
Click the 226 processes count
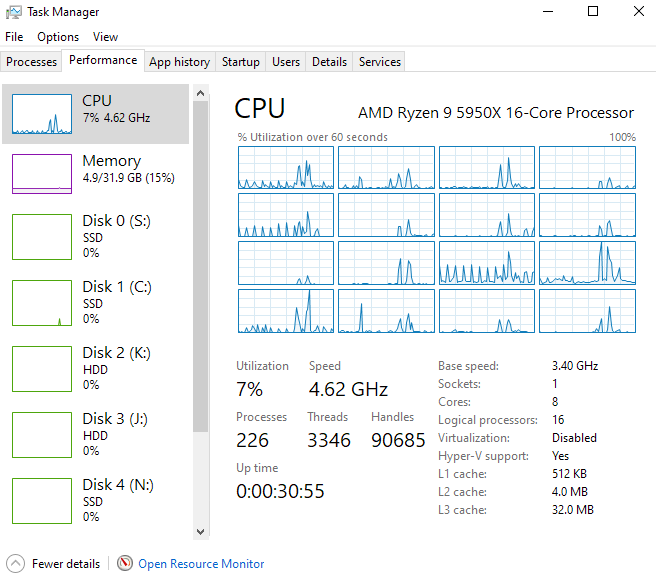[252, 440]
